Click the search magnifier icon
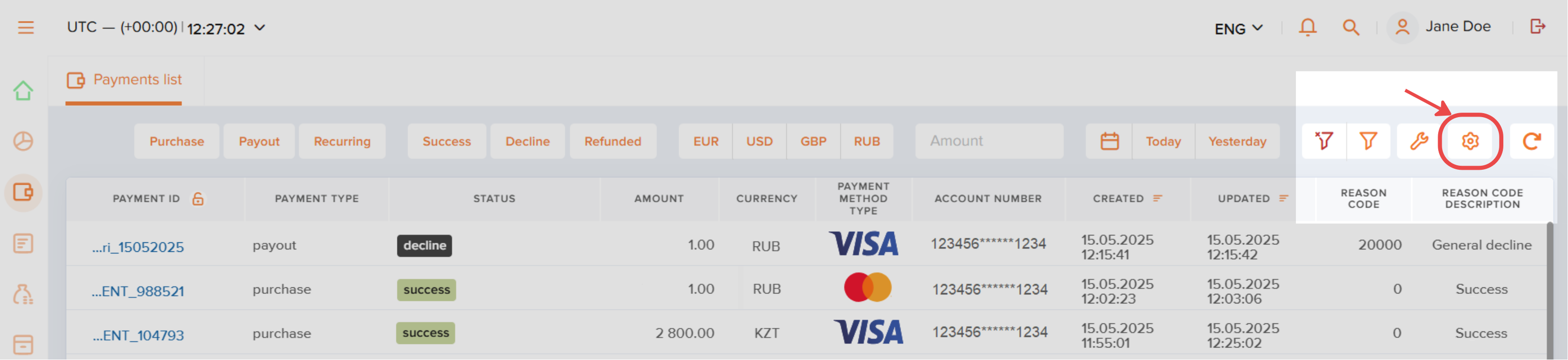Image resolution: width=1568 pixels, height=360 pixels. click(x=1351, y=28)
